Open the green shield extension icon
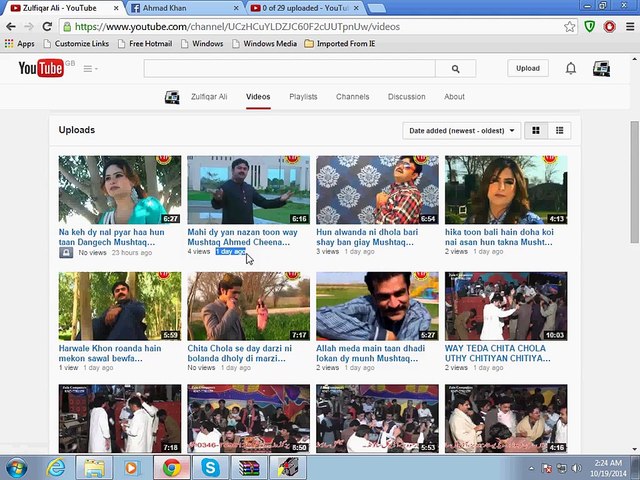This screenshot has height=480, width=640. click(589, 27)
